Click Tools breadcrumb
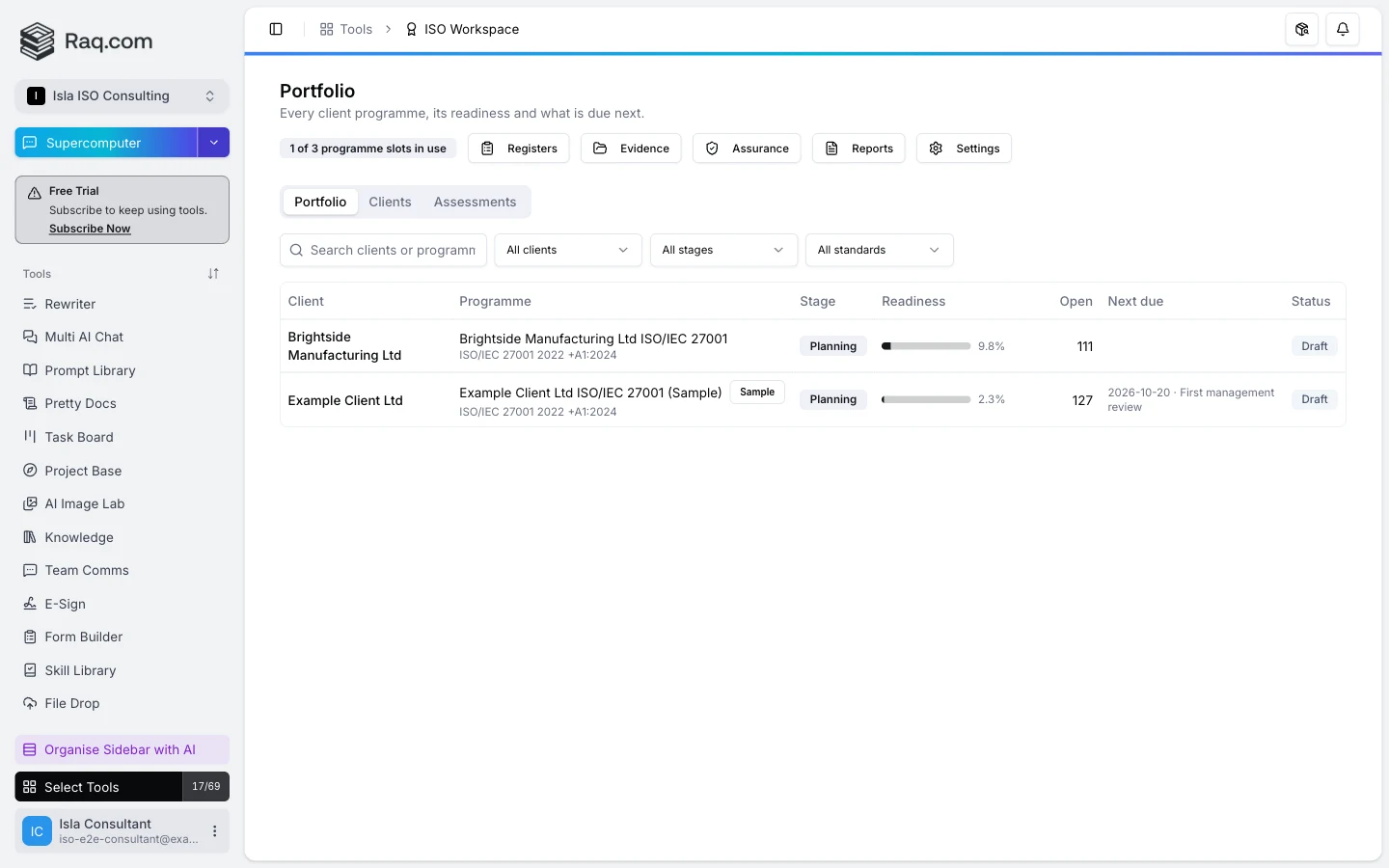 point(346,29)
